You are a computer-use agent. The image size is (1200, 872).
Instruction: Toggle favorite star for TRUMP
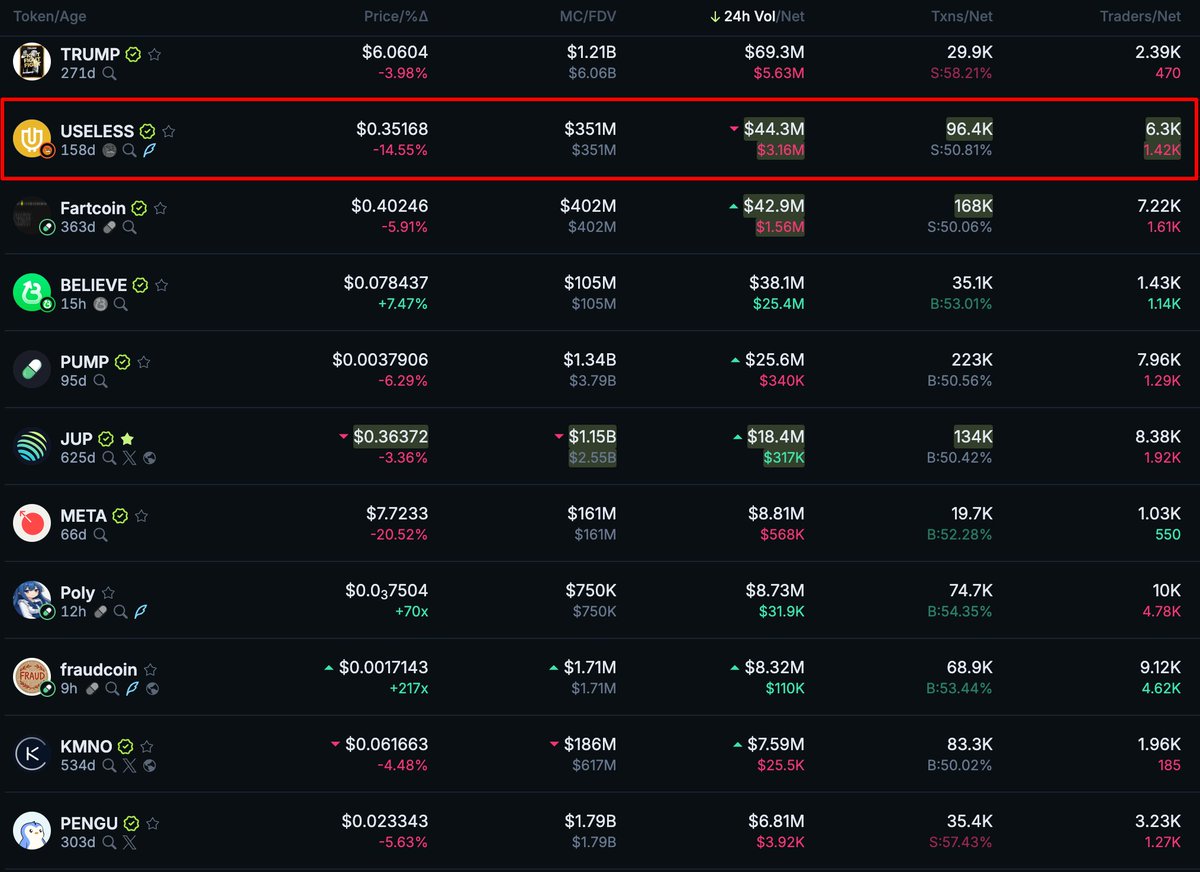click(154, 54)
